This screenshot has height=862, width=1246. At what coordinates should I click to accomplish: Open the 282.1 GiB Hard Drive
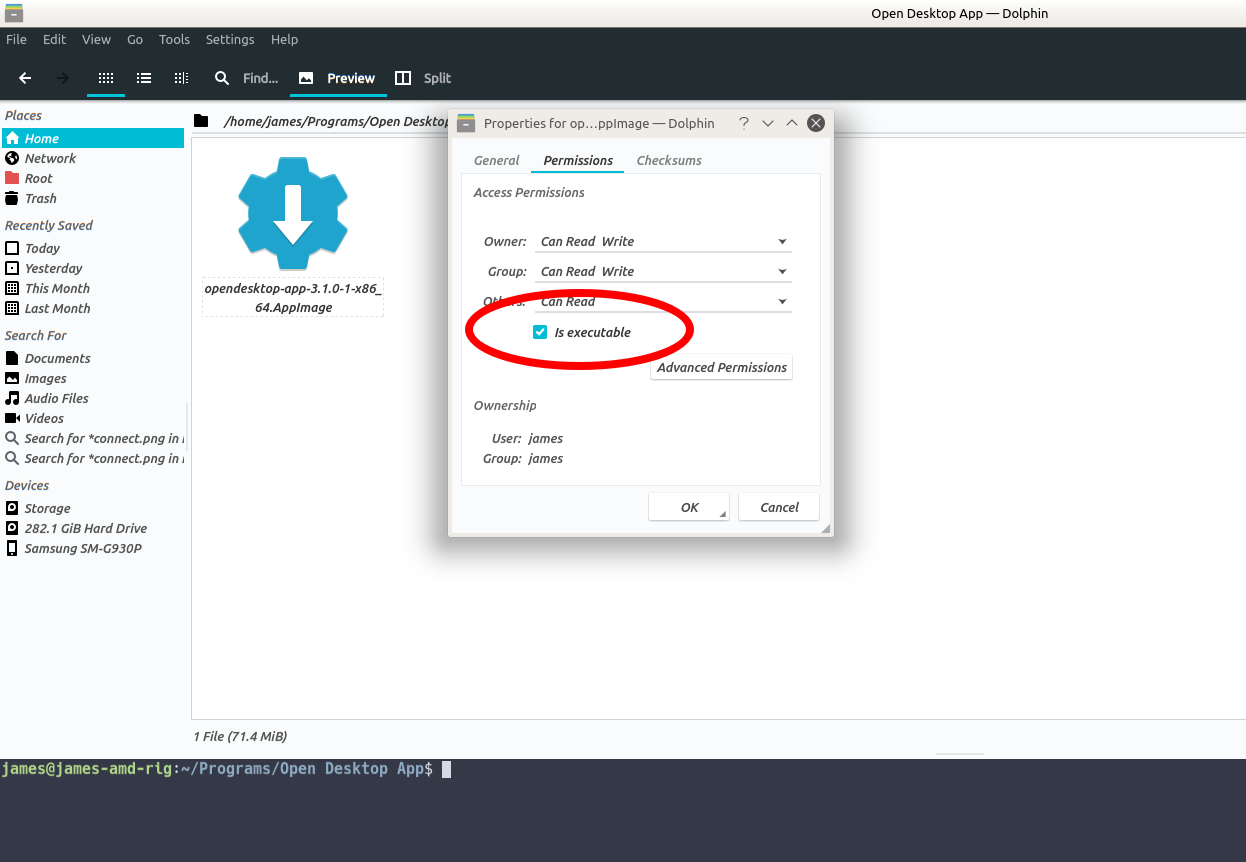(x=93, y=528)
